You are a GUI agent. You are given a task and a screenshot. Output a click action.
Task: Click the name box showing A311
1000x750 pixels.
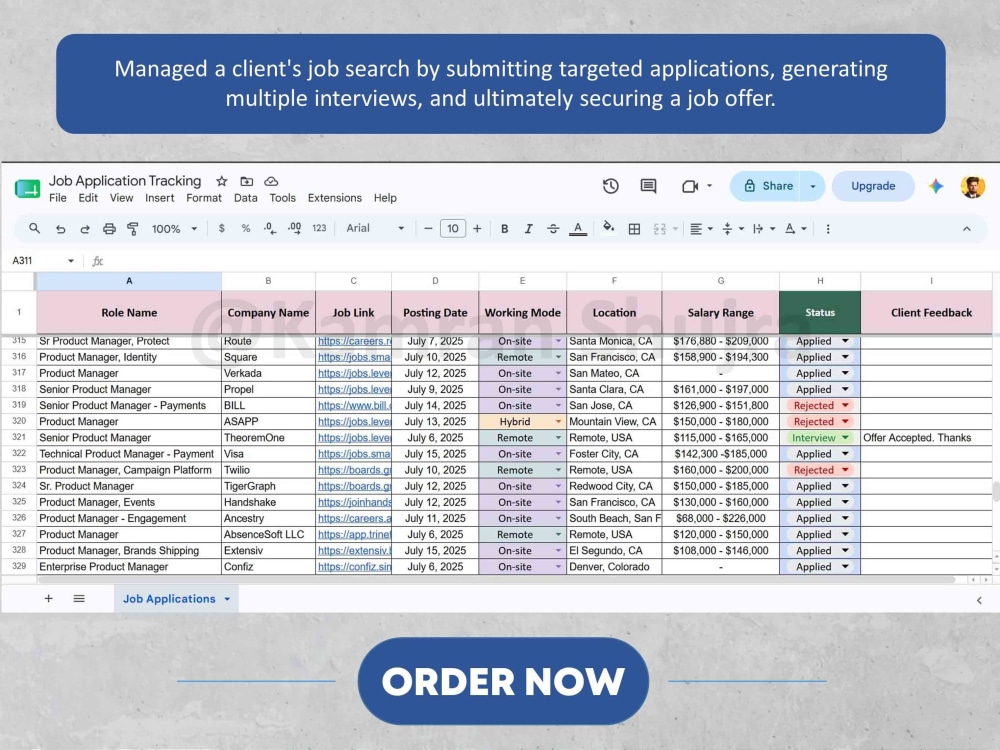(x=43, y=260)
